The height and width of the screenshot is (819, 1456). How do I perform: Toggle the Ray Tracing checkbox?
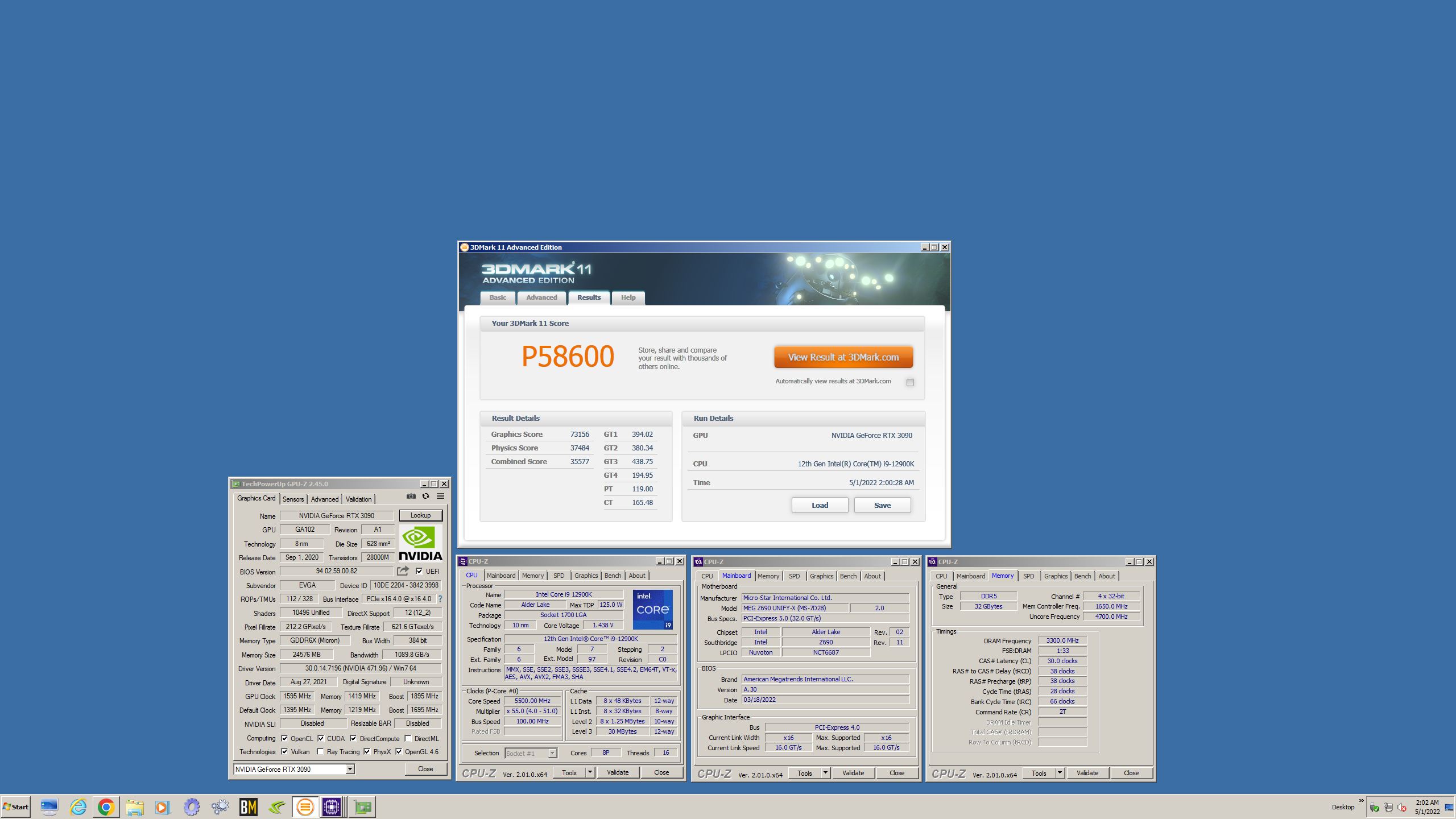[x=320, y=751]
